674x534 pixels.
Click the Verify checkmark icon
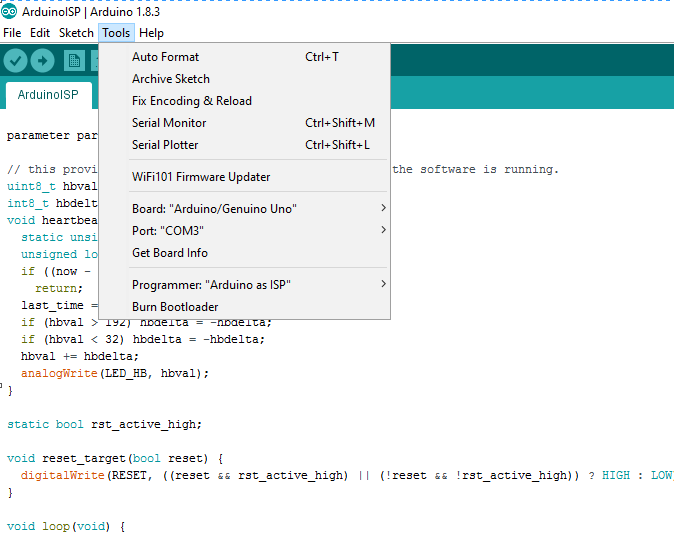click(15, 61)
